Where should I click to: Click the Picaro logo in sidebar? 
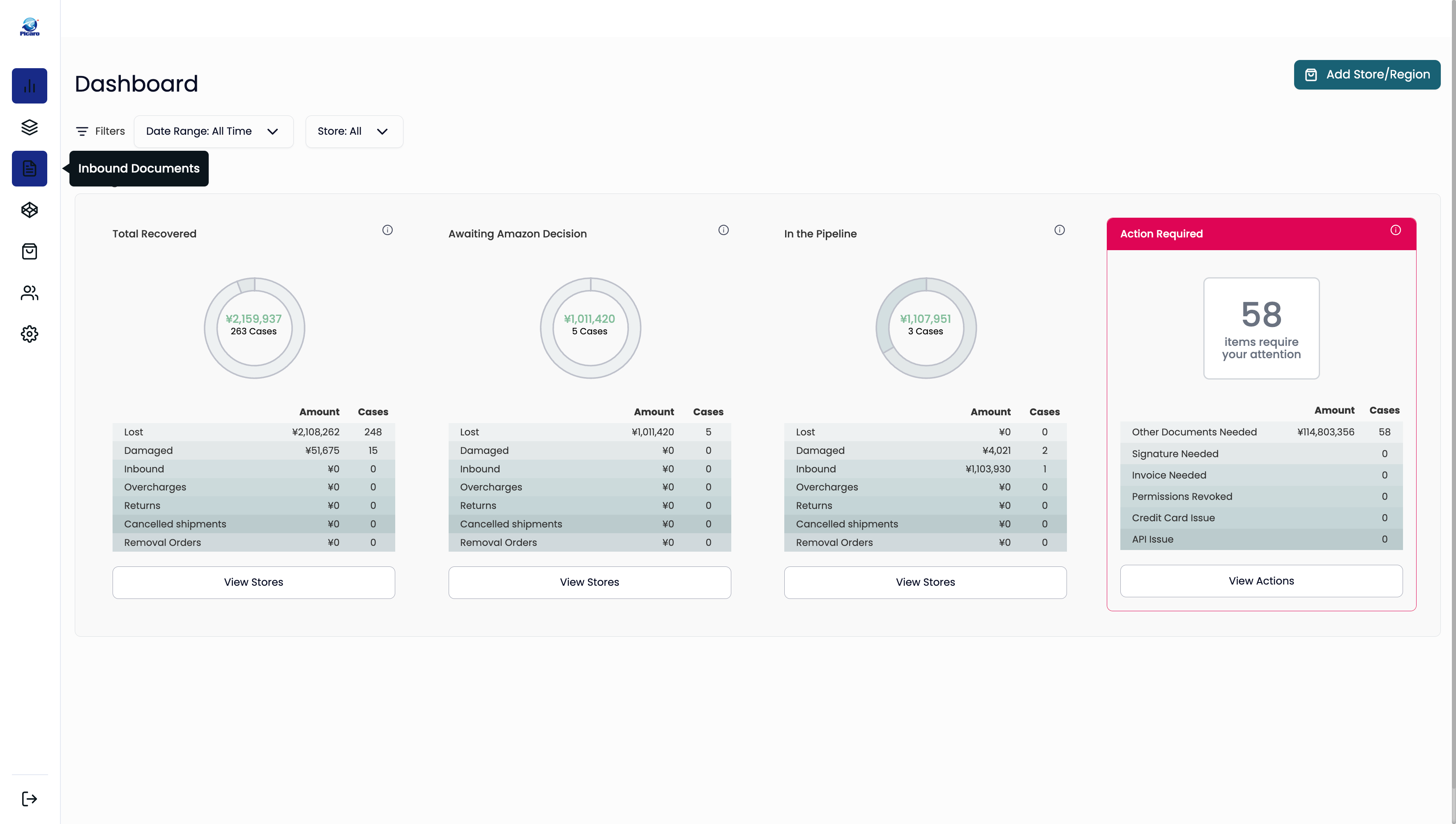tap(30, 27)
